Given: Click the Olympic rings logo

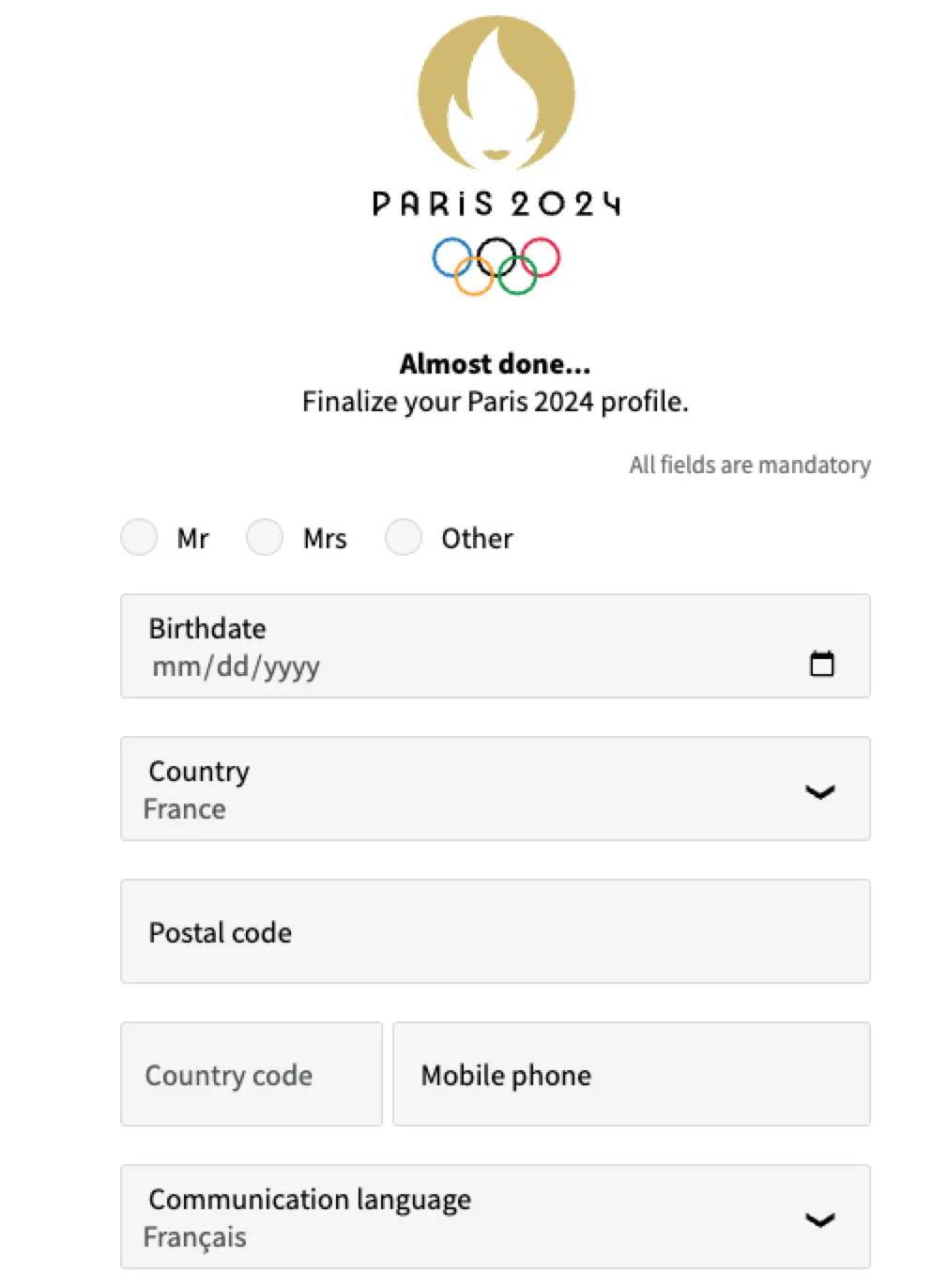Looking at the screenshot, I should click(x=496, y=266).
